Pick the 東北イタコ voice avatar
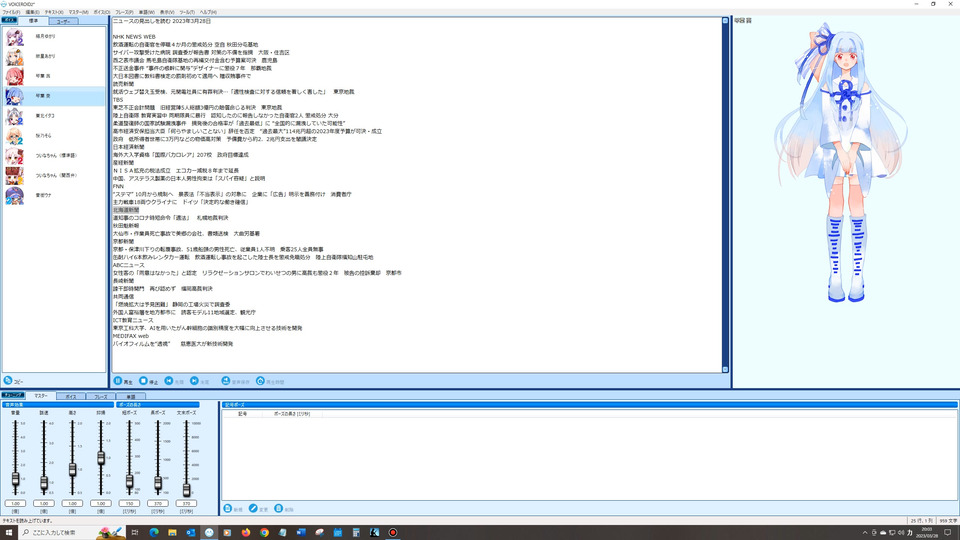 pos(15,116)
